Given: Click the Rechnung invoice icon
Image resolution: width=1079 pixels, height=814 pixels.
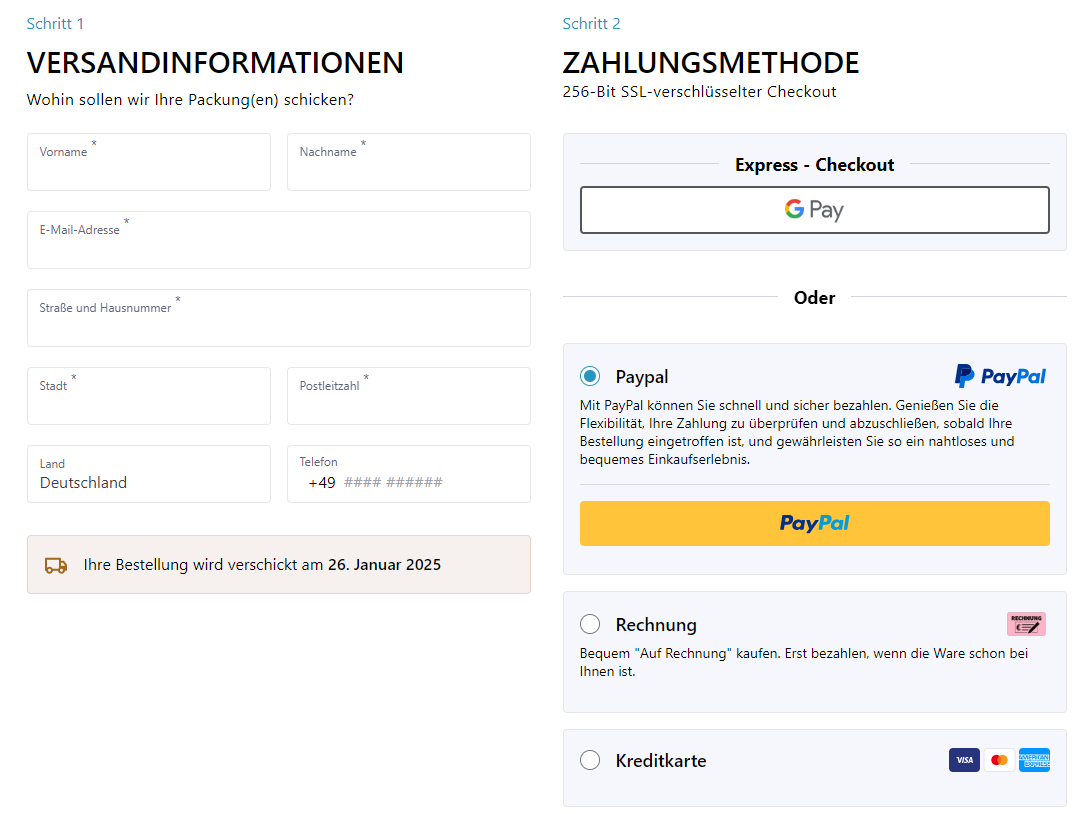Looking at the screenshot, I should (1026, 624).
